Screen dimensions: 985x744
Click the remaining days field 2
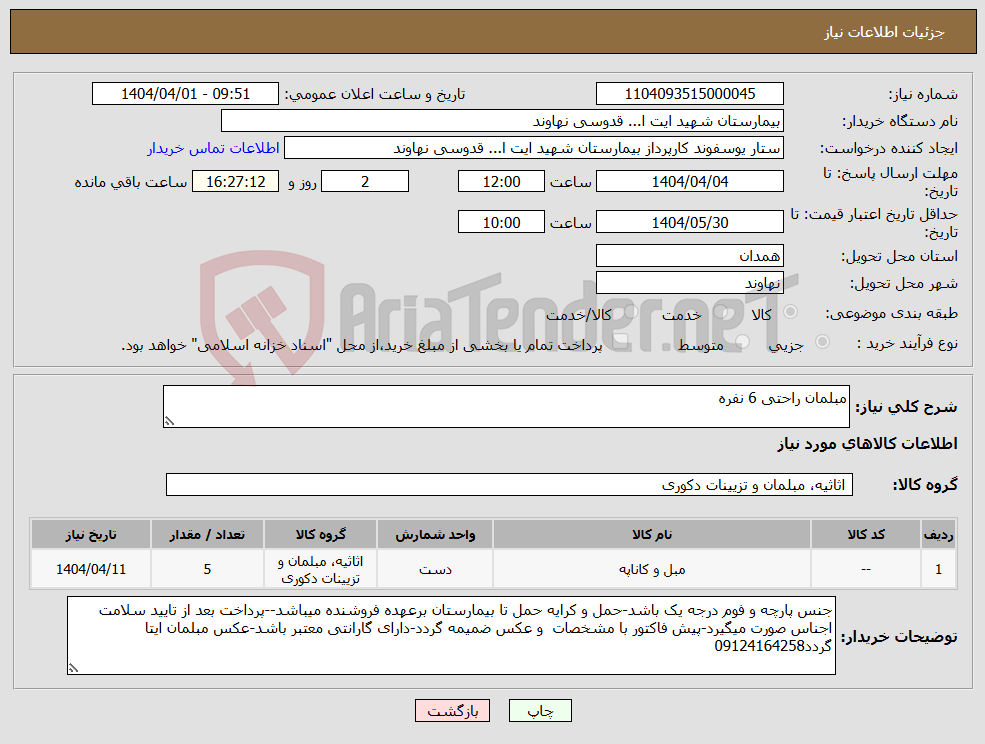[365, 182]
